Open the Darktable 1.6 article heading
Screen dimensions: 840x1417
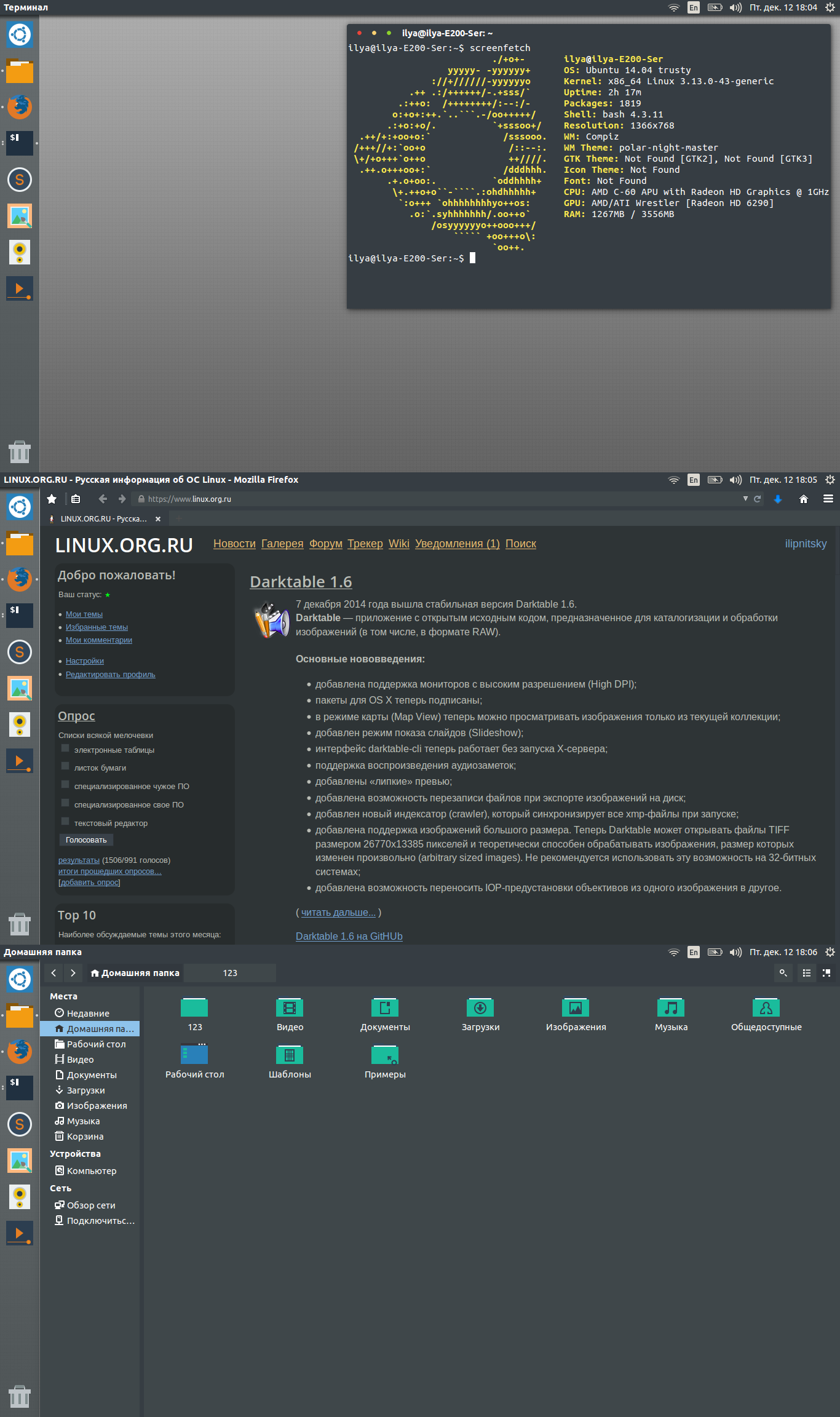click(x=301, y=582)
